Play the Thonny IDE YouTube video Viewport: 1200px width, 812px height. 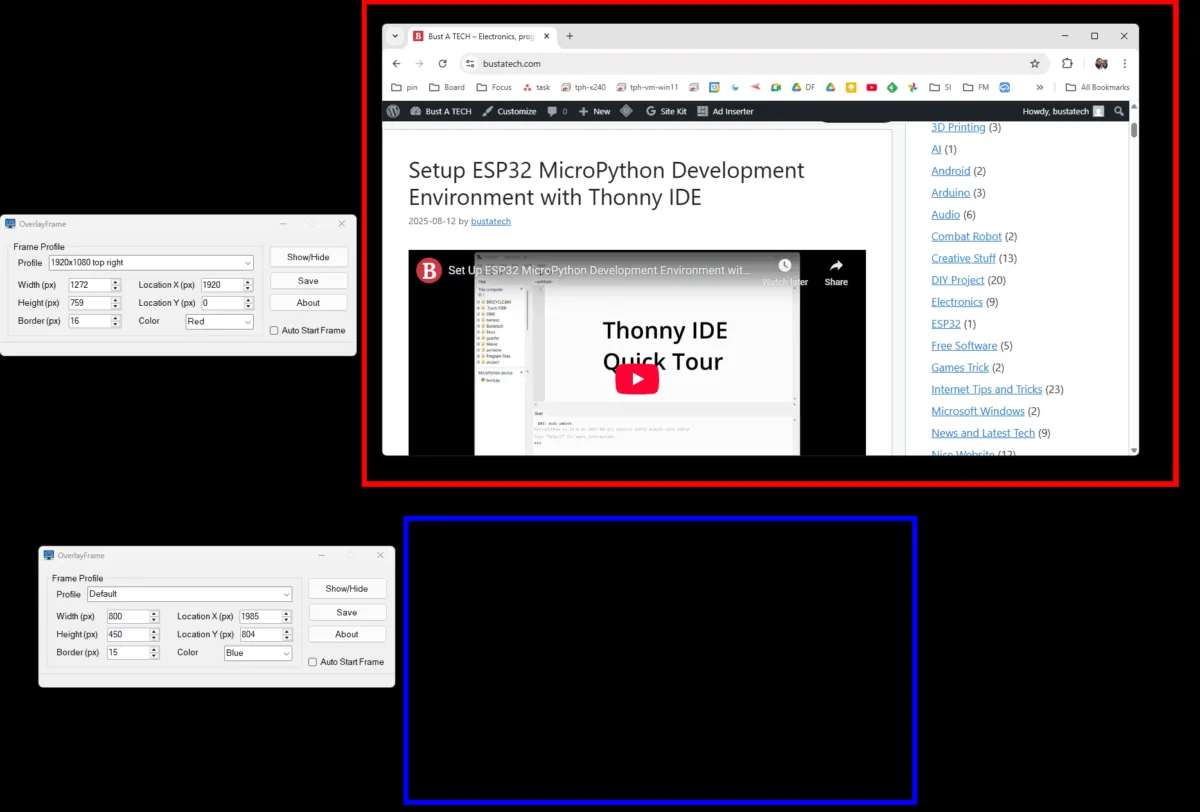click(x=637, y=379)
